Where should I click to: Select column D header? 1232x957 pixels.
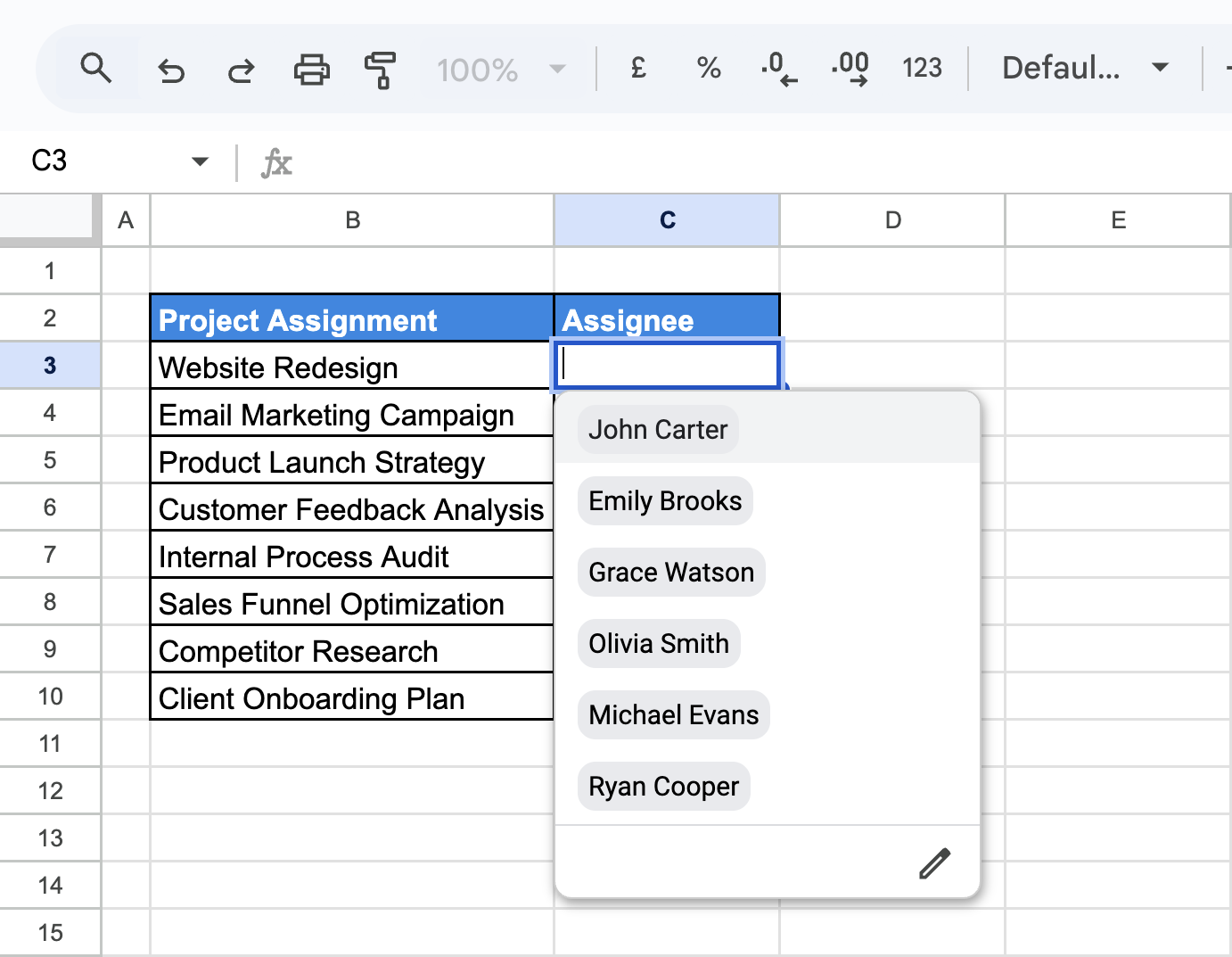tap(892, 220)
